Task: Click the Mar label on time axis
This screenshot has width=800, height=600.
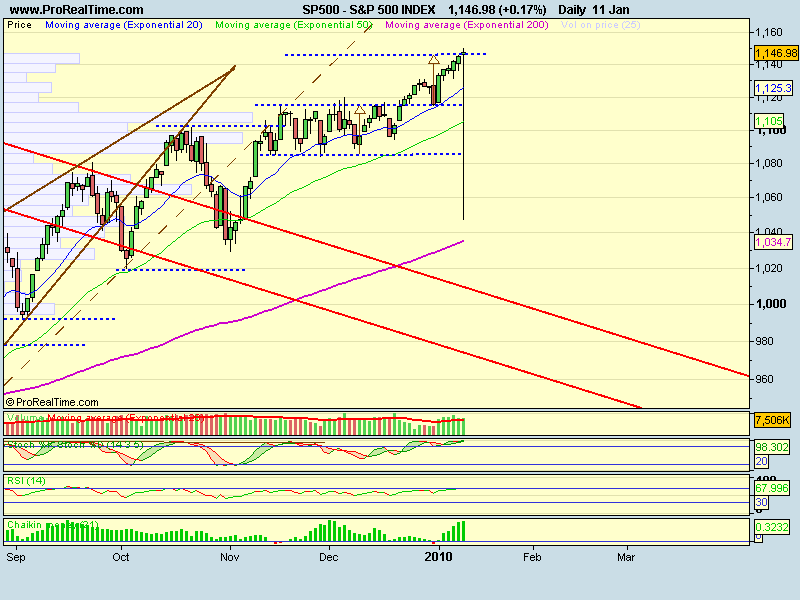Action: click(626, 557)
